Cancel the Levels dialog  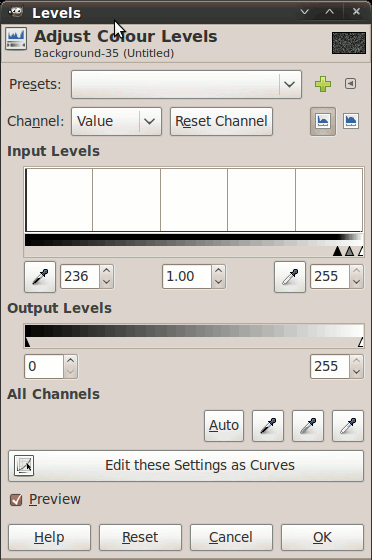pos(231,538)
